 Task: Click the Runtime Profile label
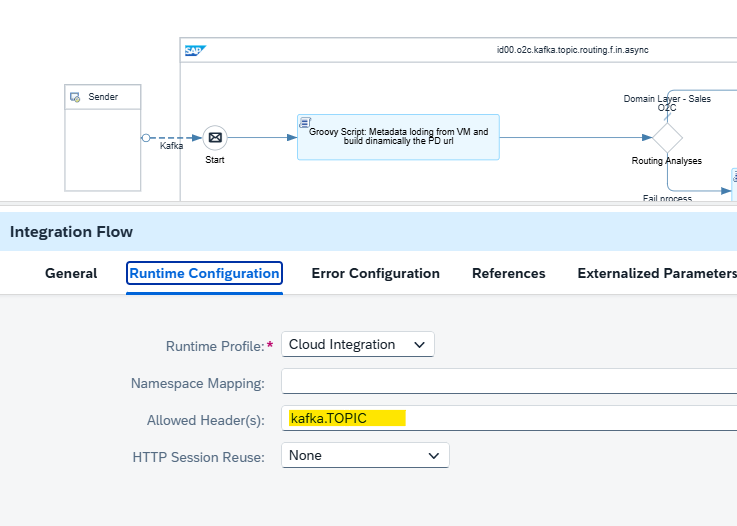pyautogui.click(x=215, y=346)
